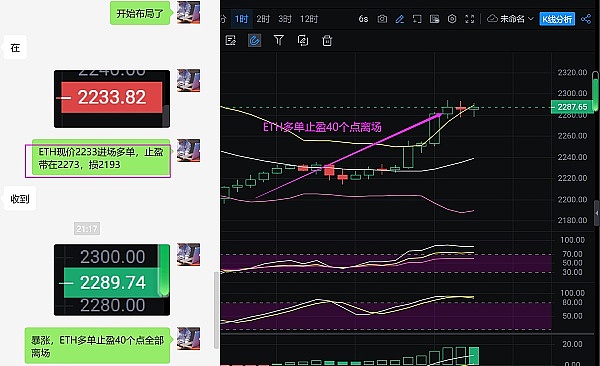Click the copy drawings icon
600x366 pixels.
pyautogui.click(x=303, y=40)
